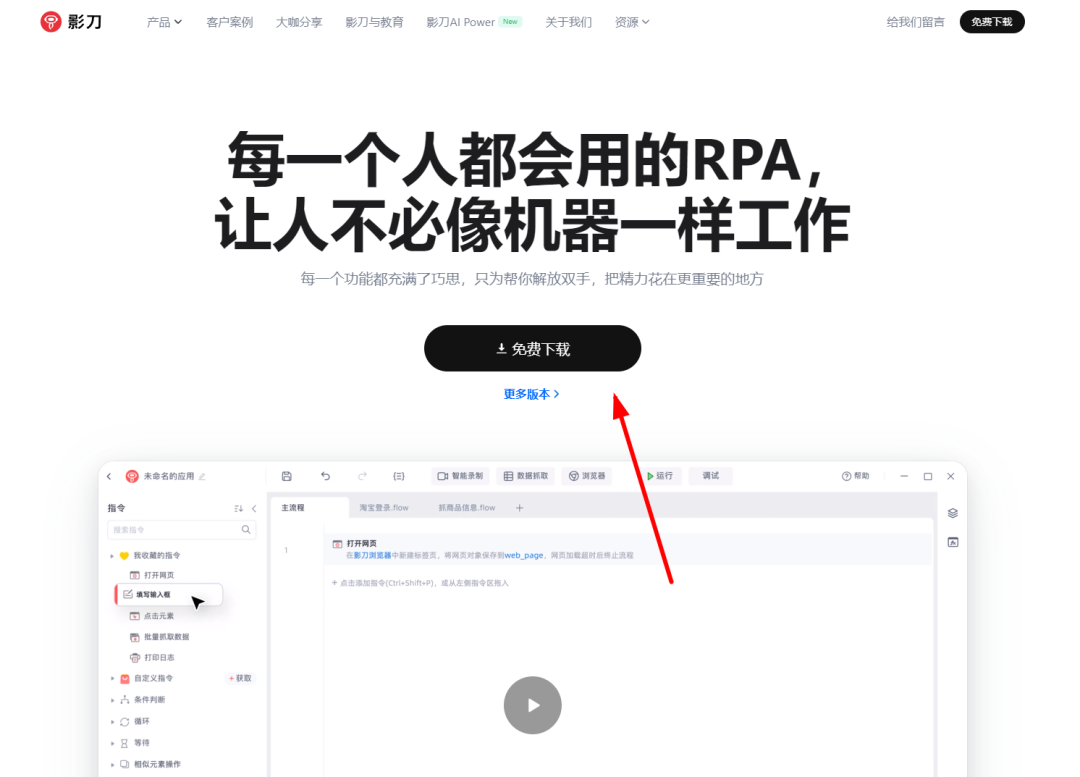Click the image panel icon in the right sidebar
This screenshot has height=777, width=1080.
tap(953, 542)
